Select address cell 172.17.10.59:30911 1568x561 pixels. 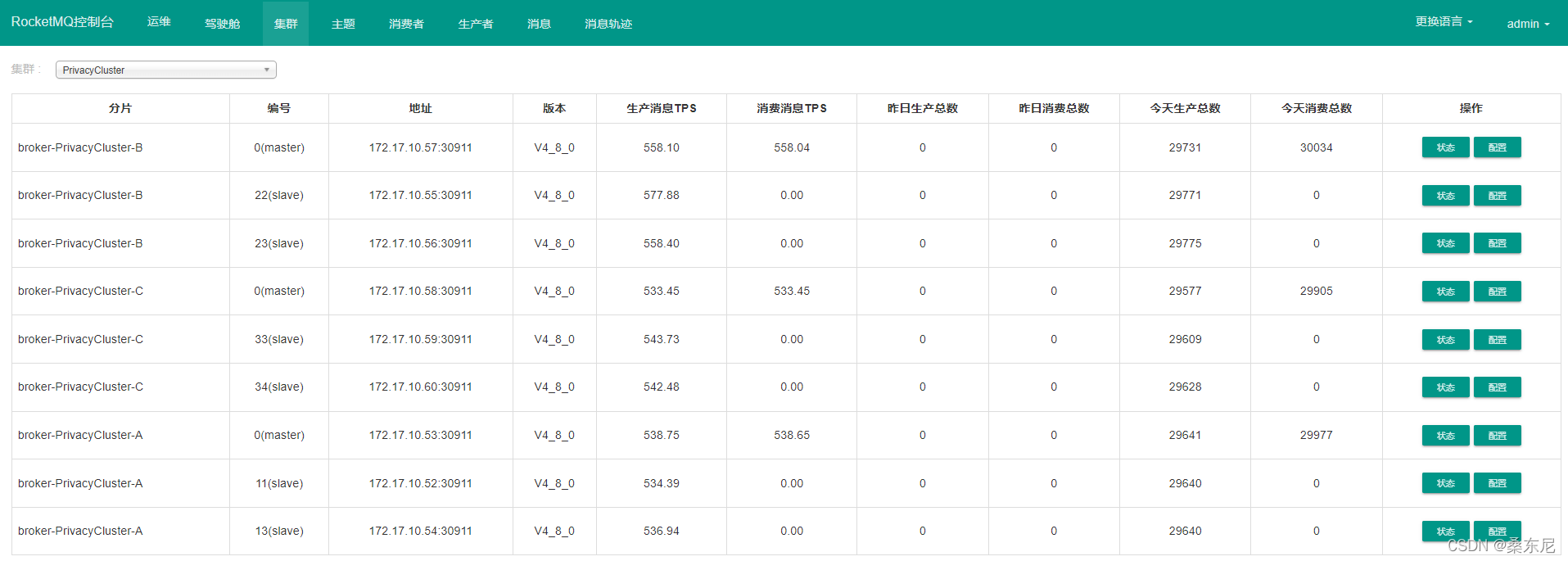420,339
